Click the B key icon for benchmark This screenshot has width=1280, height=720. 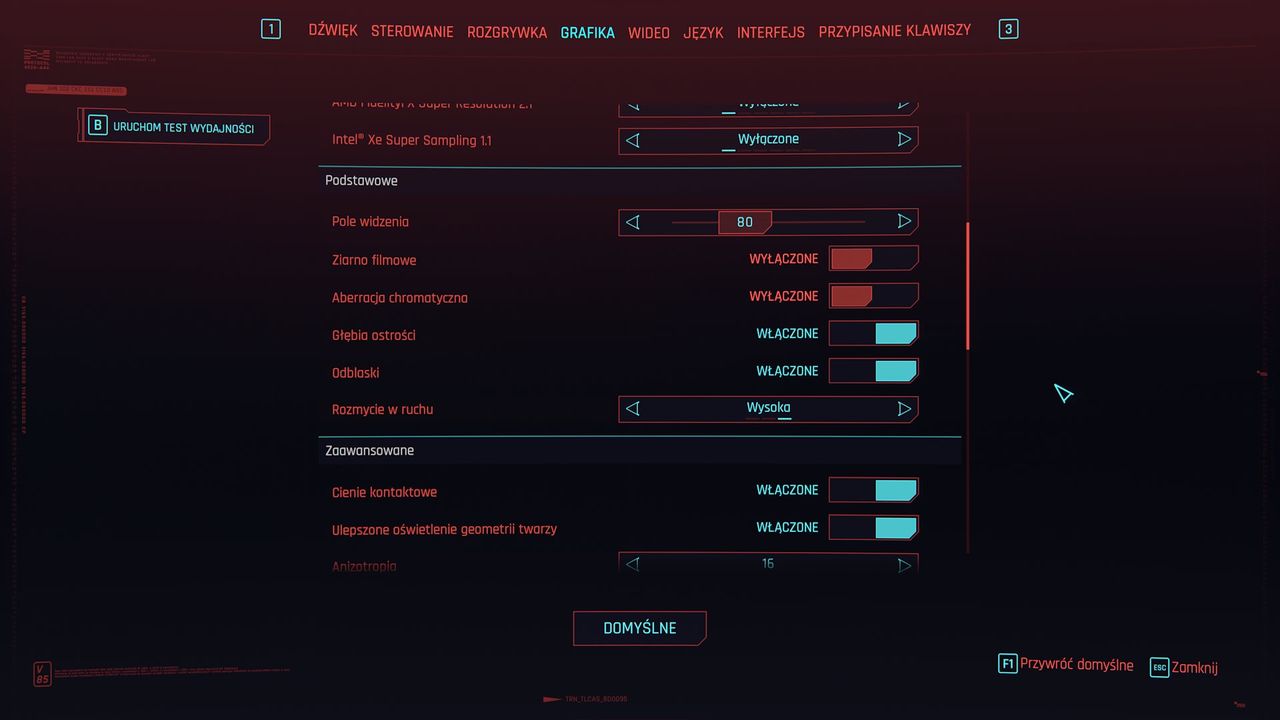pos(97,126)
